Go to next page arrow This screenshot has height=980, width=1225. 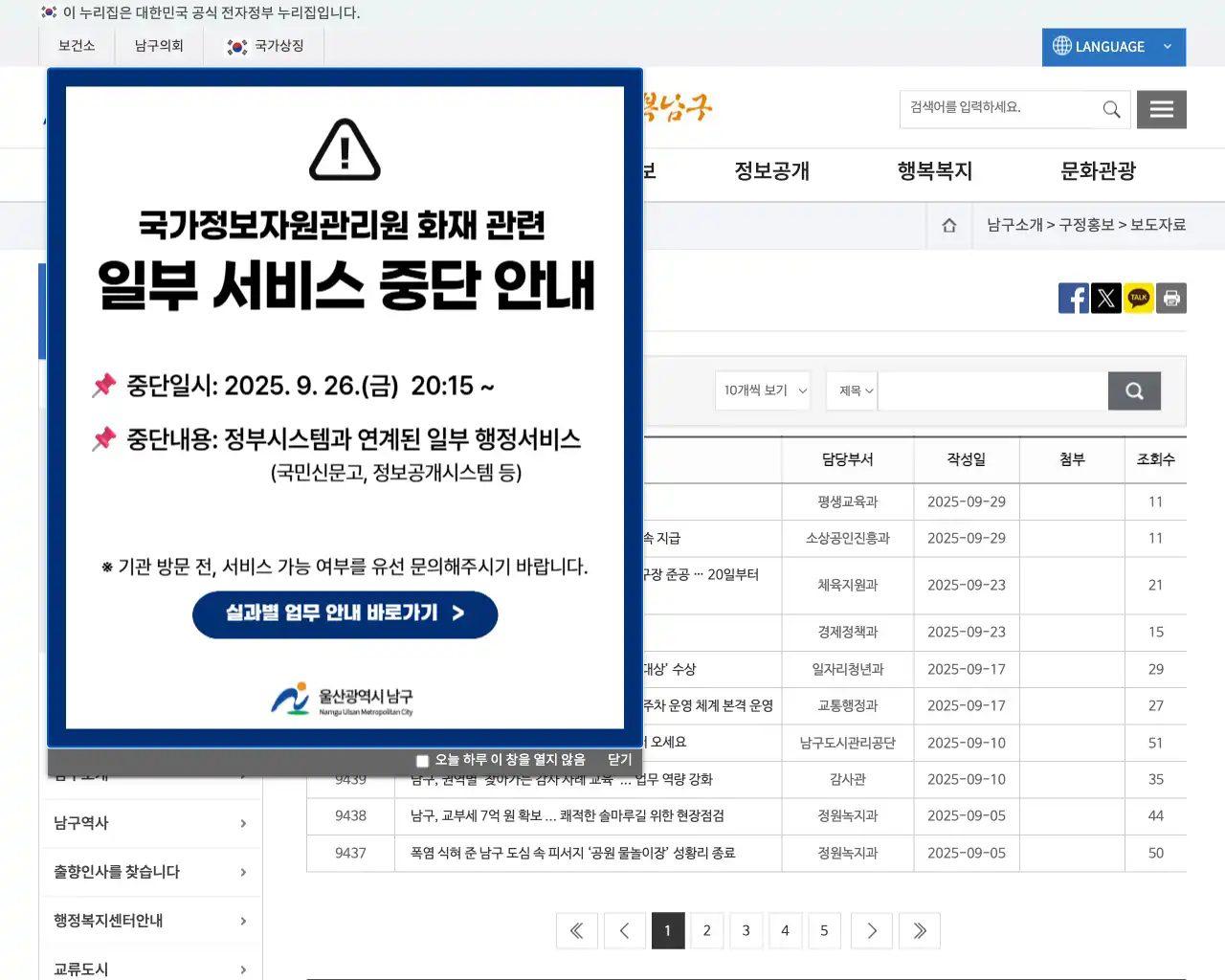point(871,930)
